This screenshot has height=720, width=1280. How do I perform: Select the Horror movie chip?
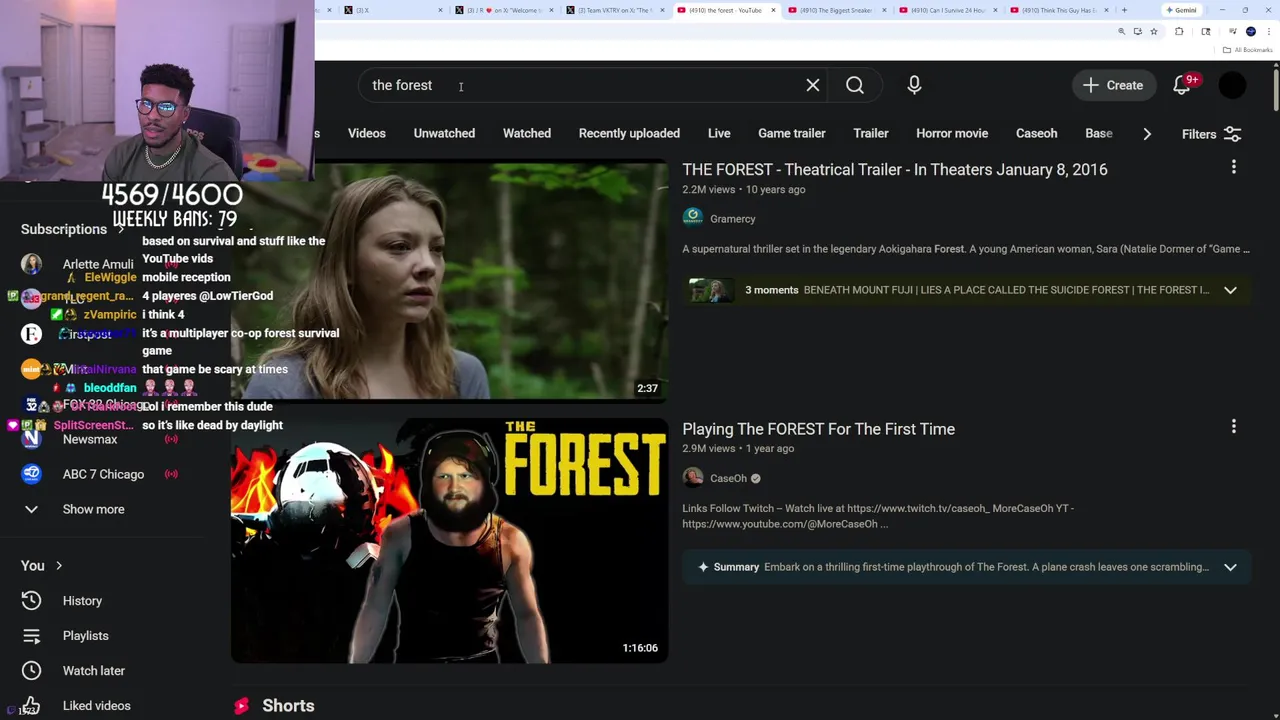tap(952, 133)
